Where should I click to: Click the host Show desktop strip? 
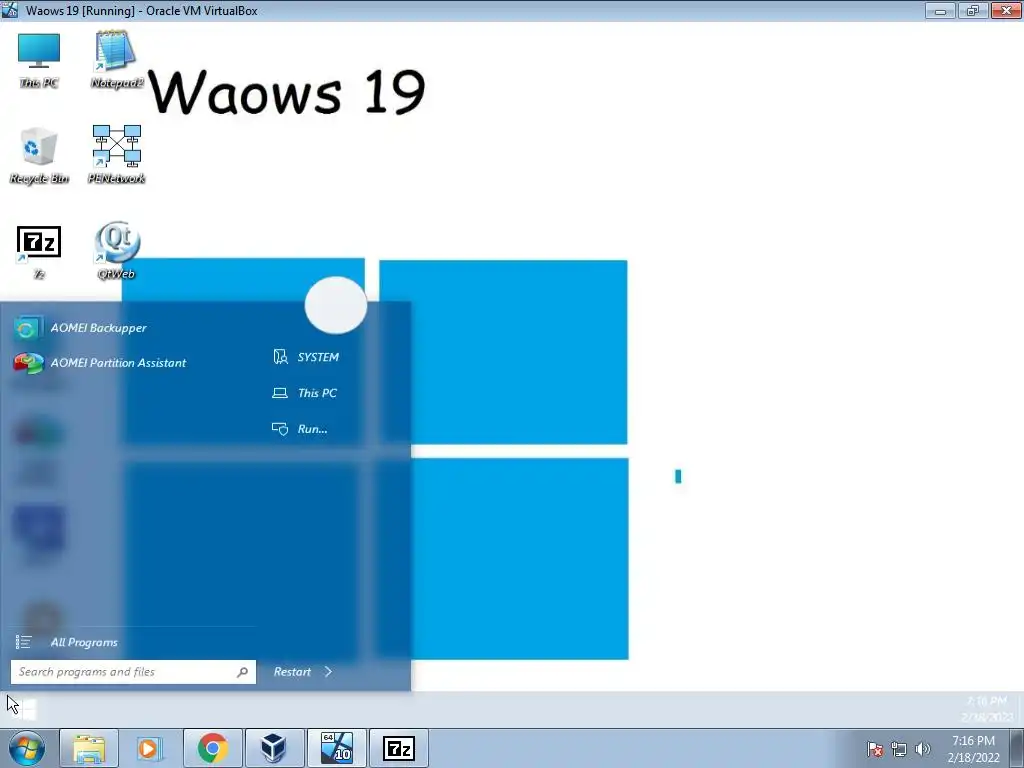coord(1017,748)
